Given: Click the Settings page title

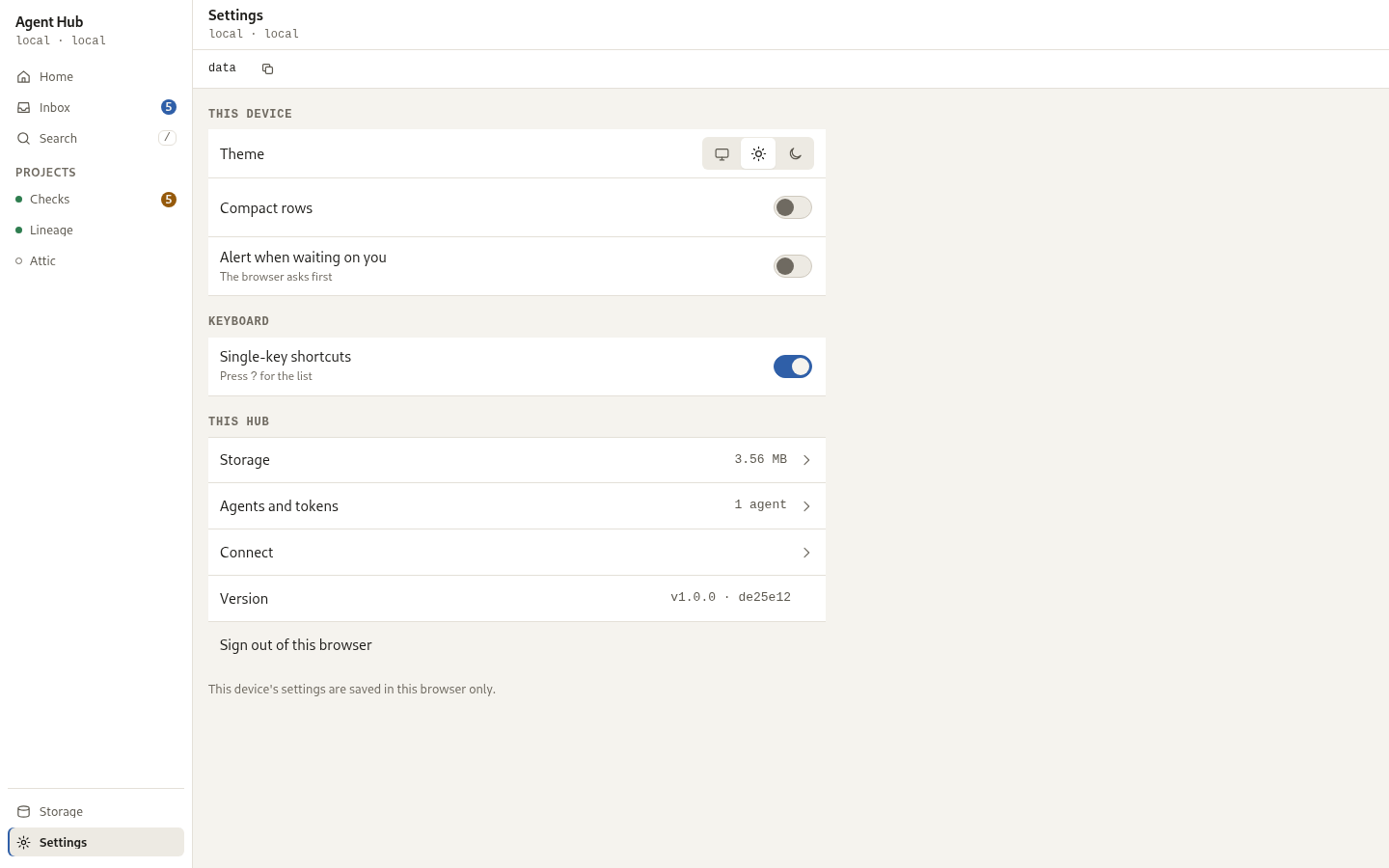Looking at the screenshot, I should (x=235, y=15).
